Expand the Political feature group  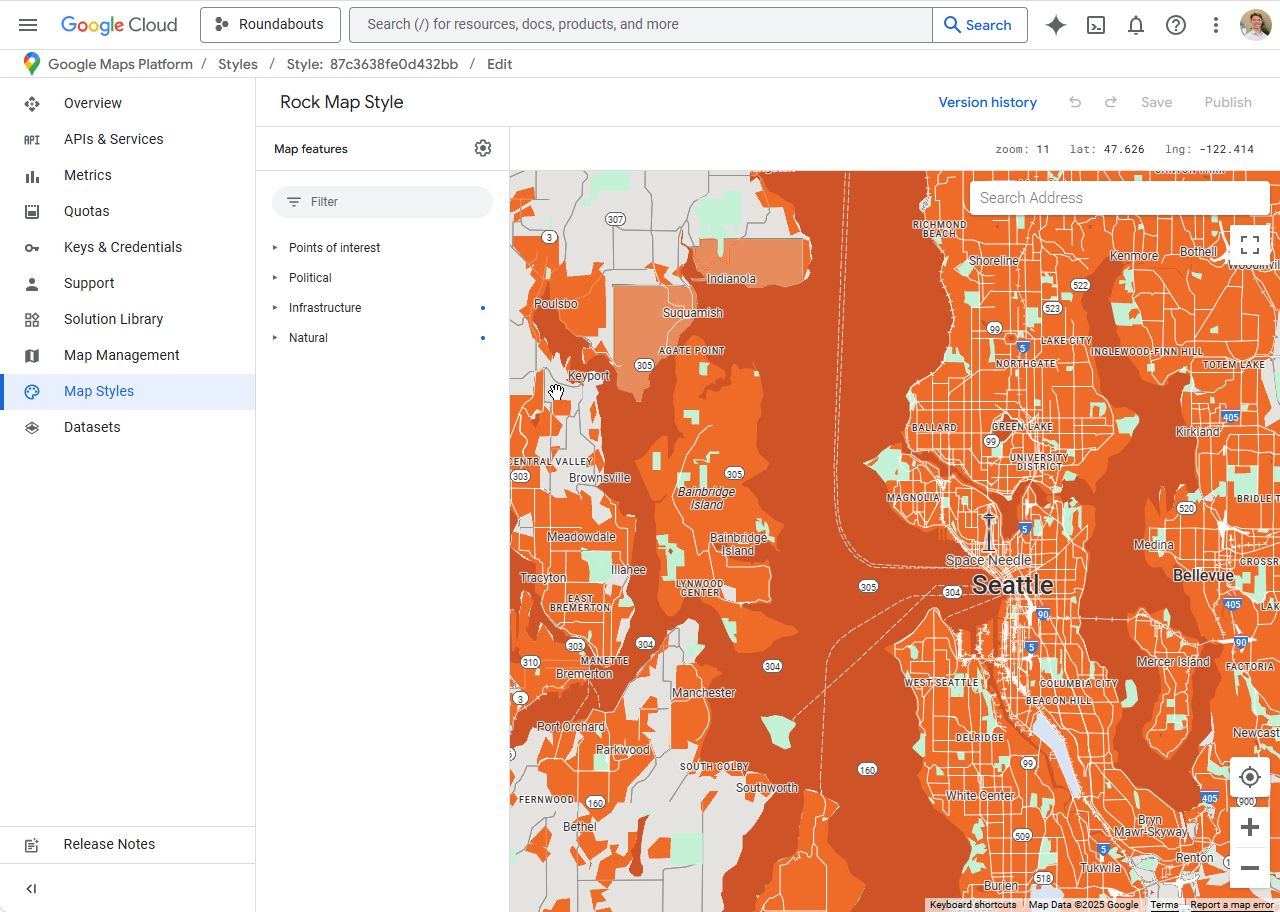(x=275, y=277)
